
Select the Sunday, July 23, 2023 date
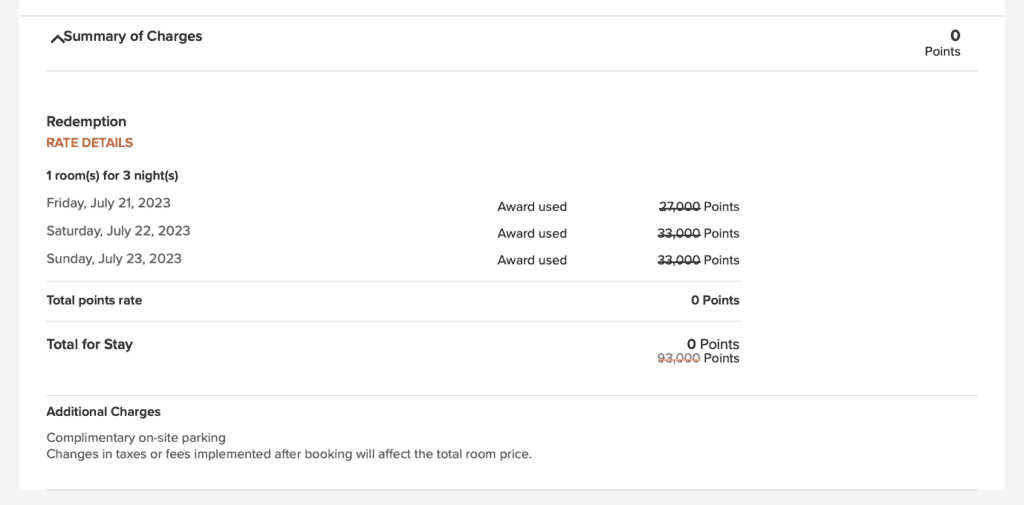pyautogui.click(x=114, y=259)
